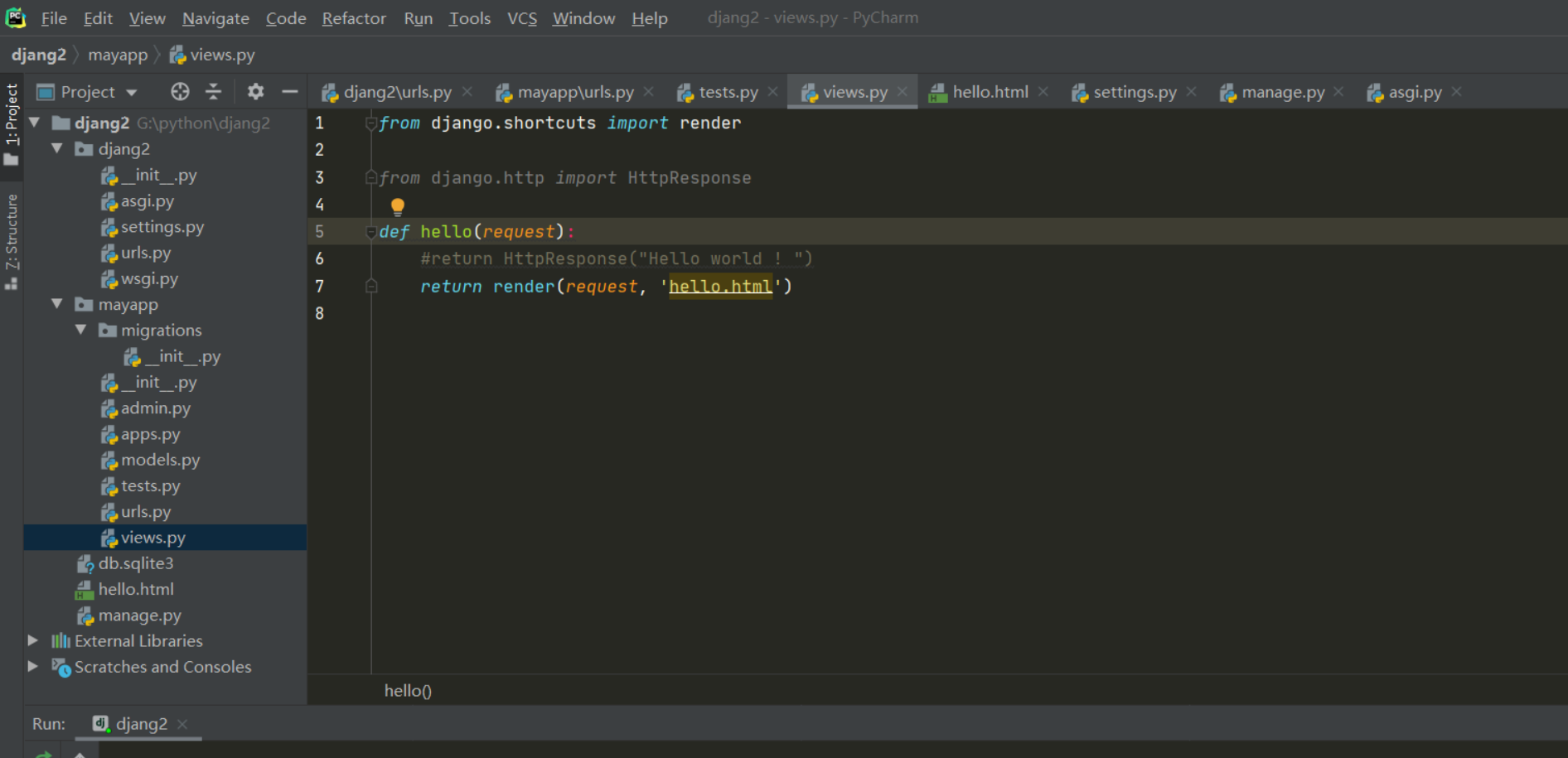1568x758 pixels.
Task: Open the Tools menu
Action: [x=470, y=18]
